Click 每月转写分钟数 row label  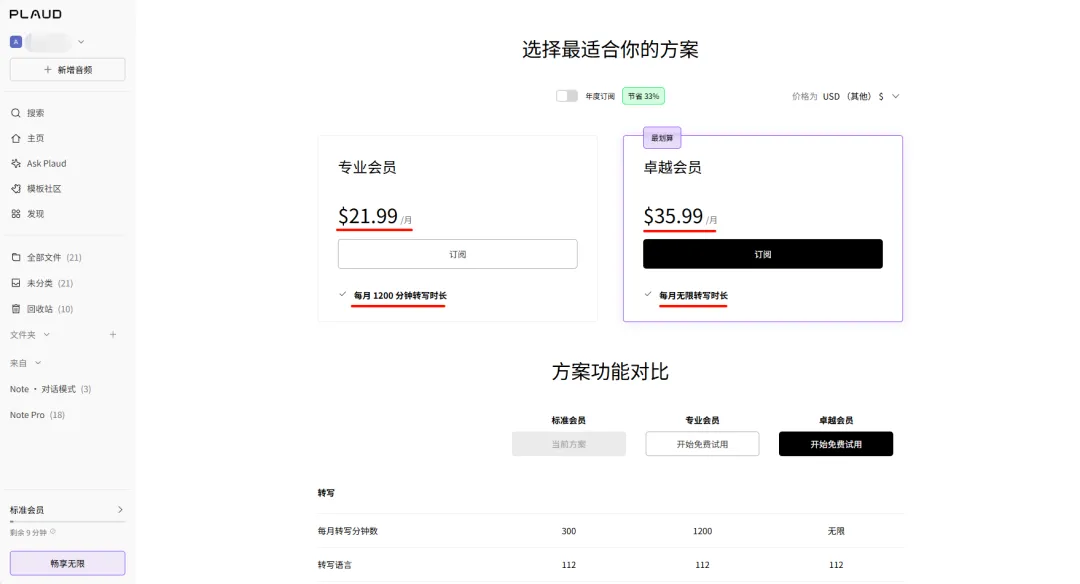pyautogui.click(x=348, y=531)
